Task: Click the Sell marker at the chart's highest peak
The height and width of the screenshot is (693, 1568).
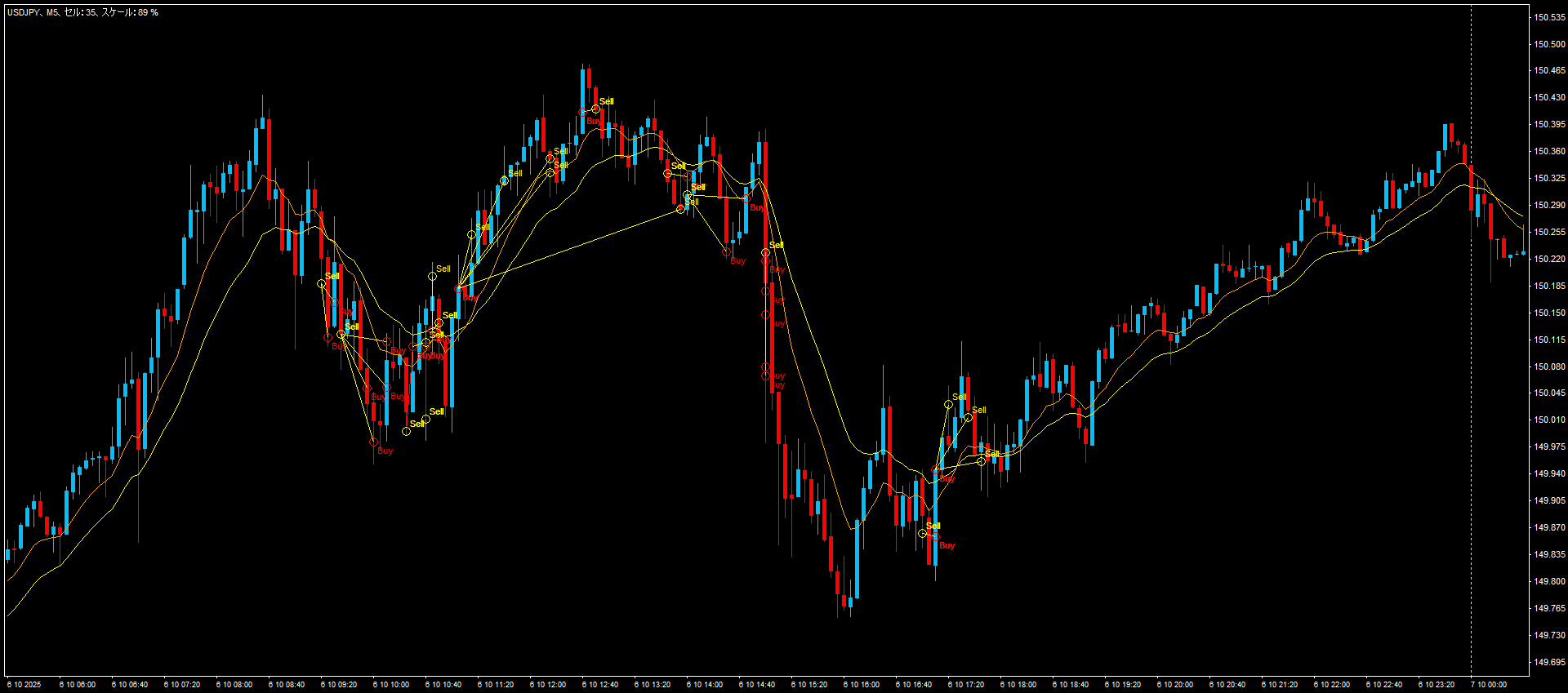Action: pos(605,102)
